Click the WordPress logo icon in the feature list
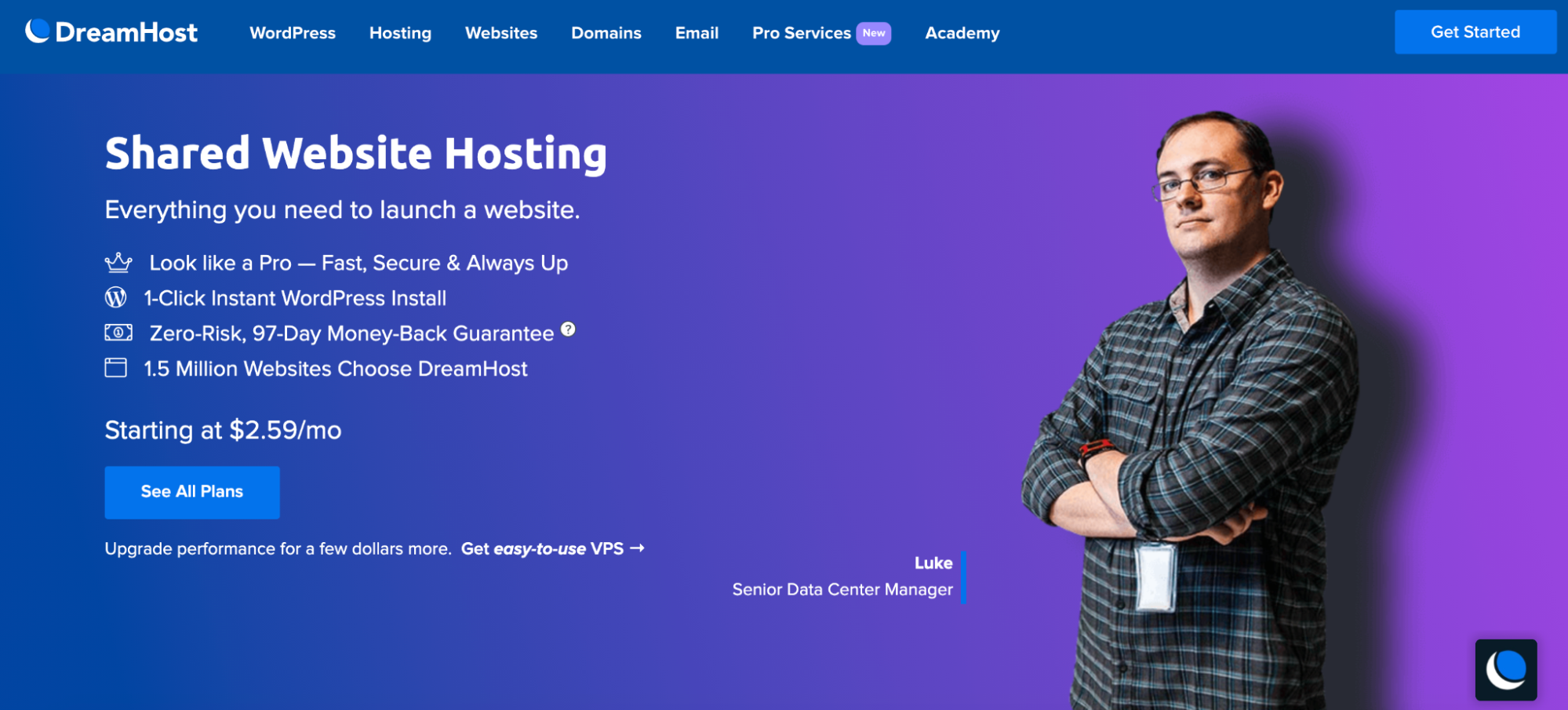 [x=116, y=297]
